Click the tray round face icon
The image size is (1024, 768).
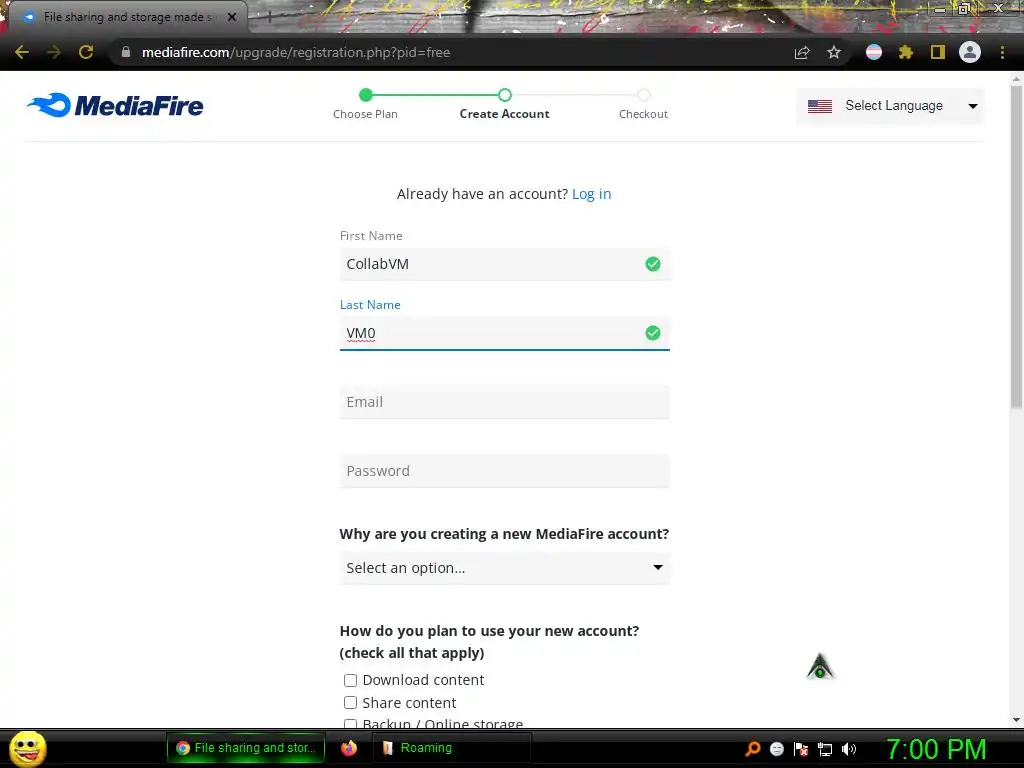776,749
